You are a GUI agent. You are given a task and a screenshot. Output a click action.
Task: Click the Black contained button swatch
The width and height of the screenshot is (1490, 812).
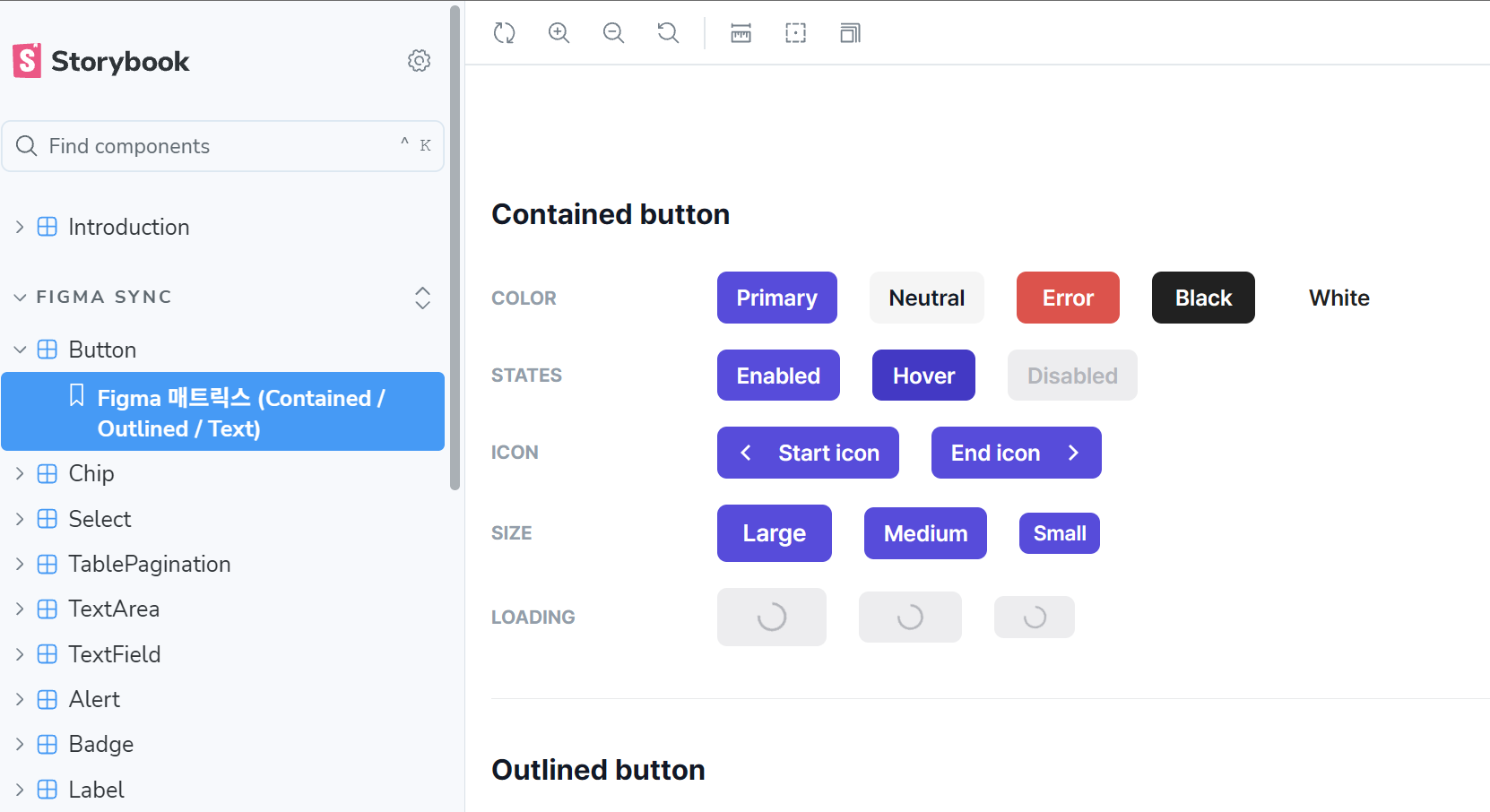[x=1203, y=298]
